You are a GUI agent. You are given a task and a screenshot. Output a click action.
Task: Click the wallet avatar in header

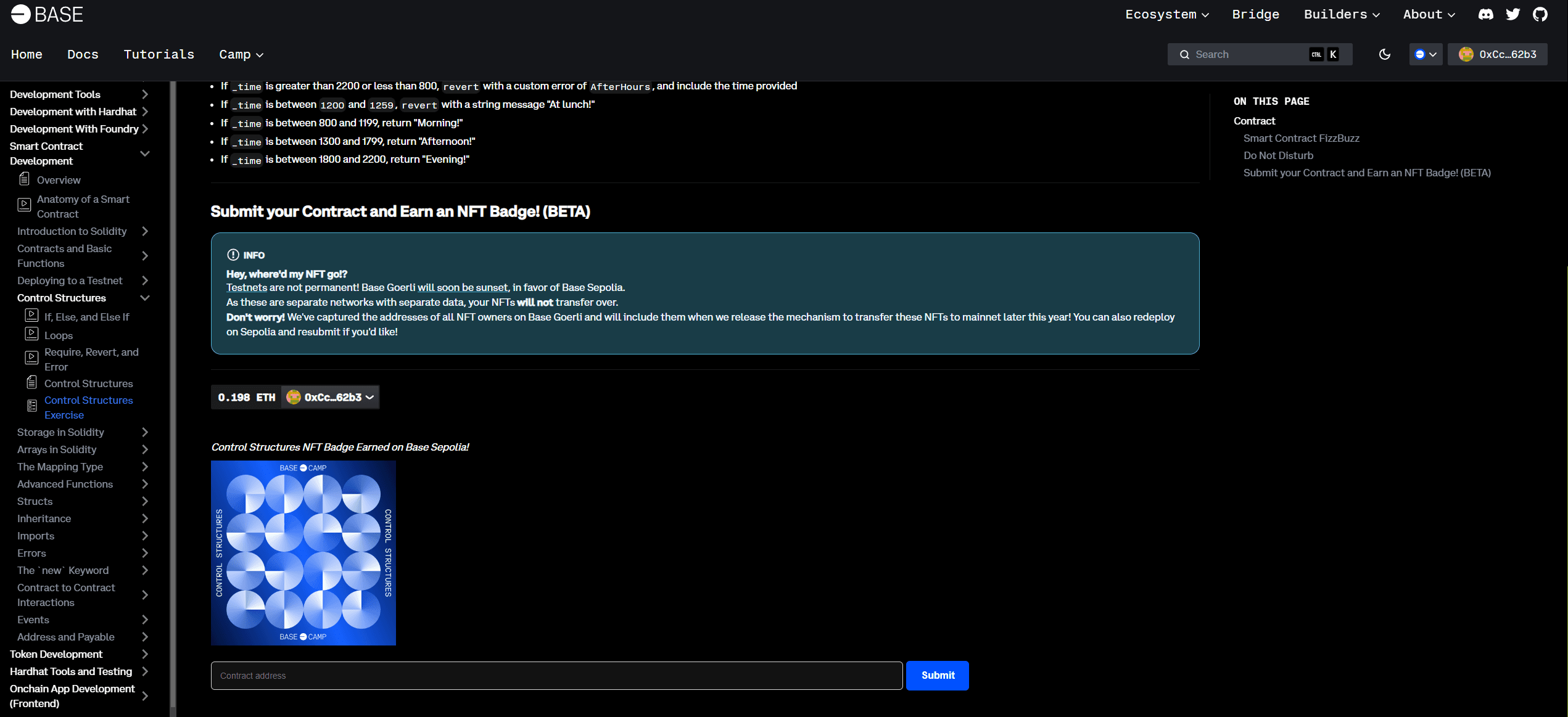[x=1466, y=54]
